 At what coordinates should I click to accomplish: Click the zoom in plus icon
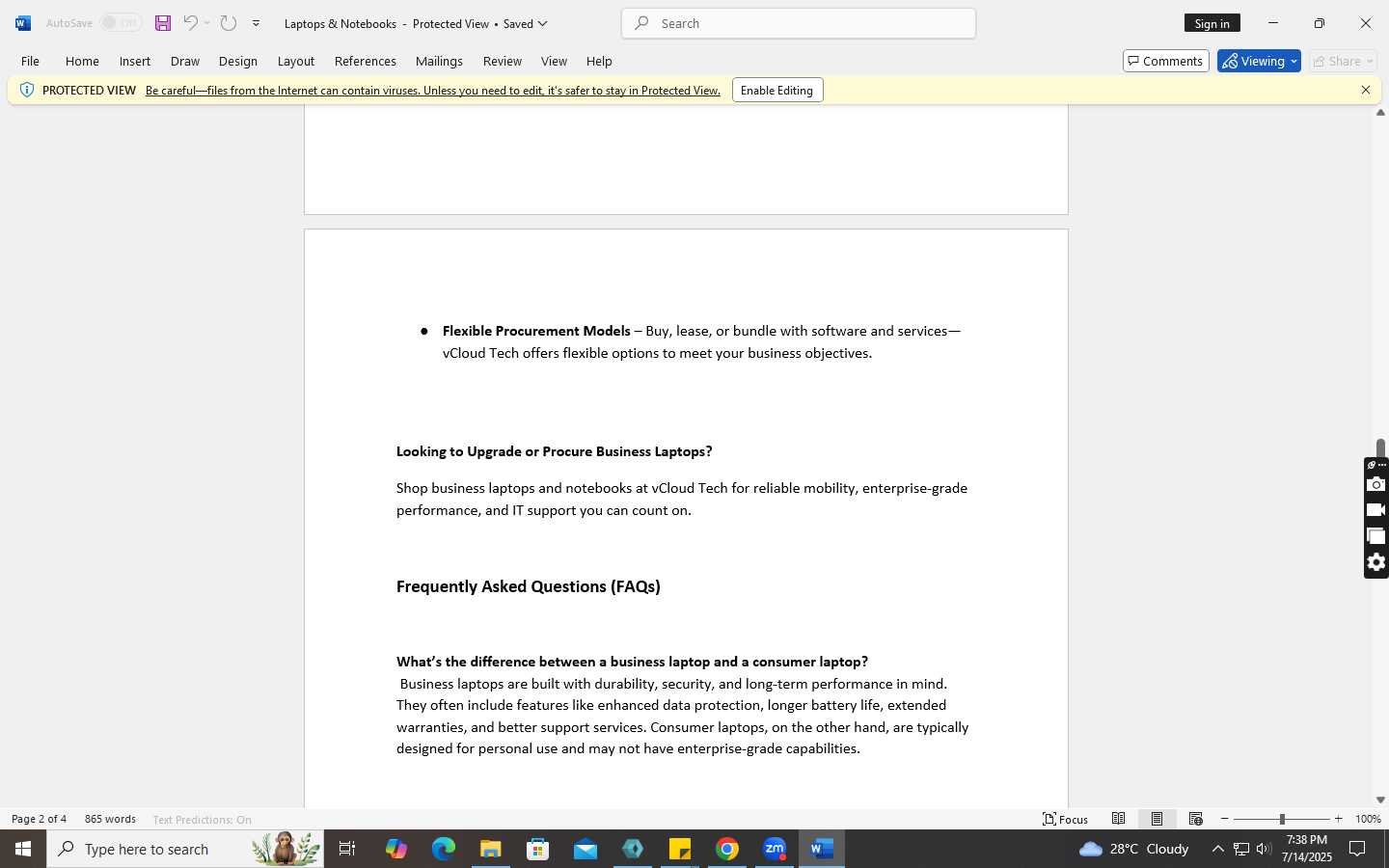[1338, 819]
